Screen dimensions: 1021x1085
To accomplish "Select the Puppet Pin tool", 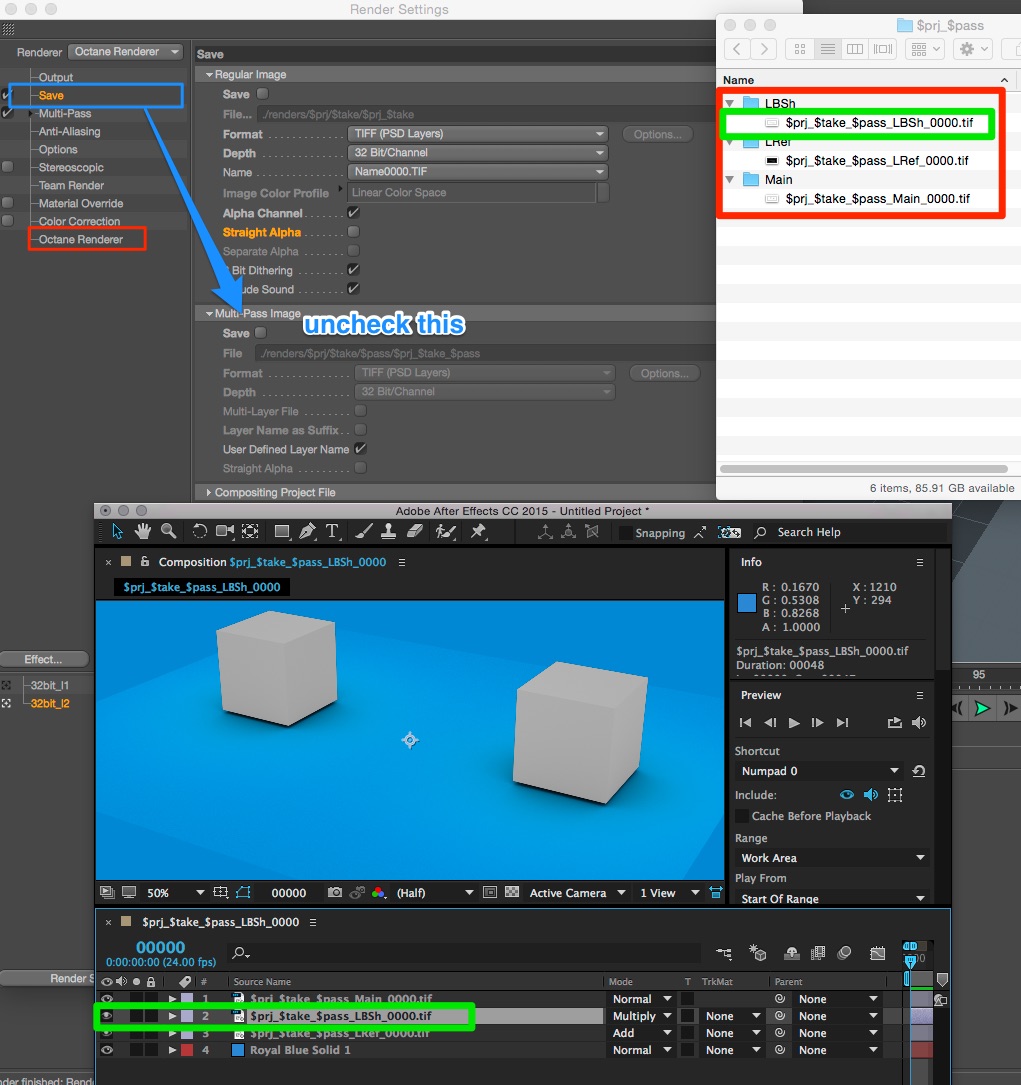I will pos(478,531).
